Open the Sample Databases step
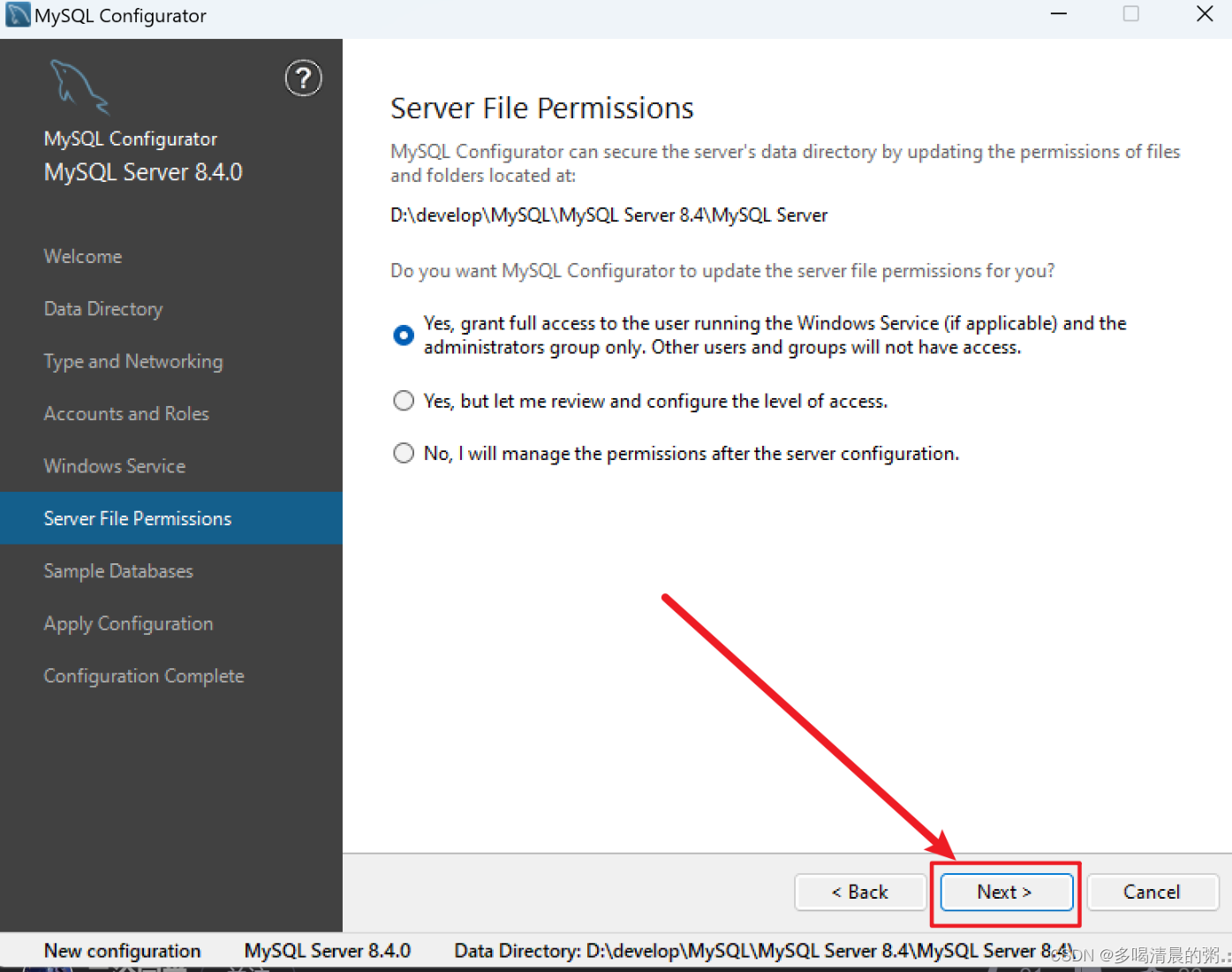This screenshot has height=972, width=1232. [x=118, y=571]
